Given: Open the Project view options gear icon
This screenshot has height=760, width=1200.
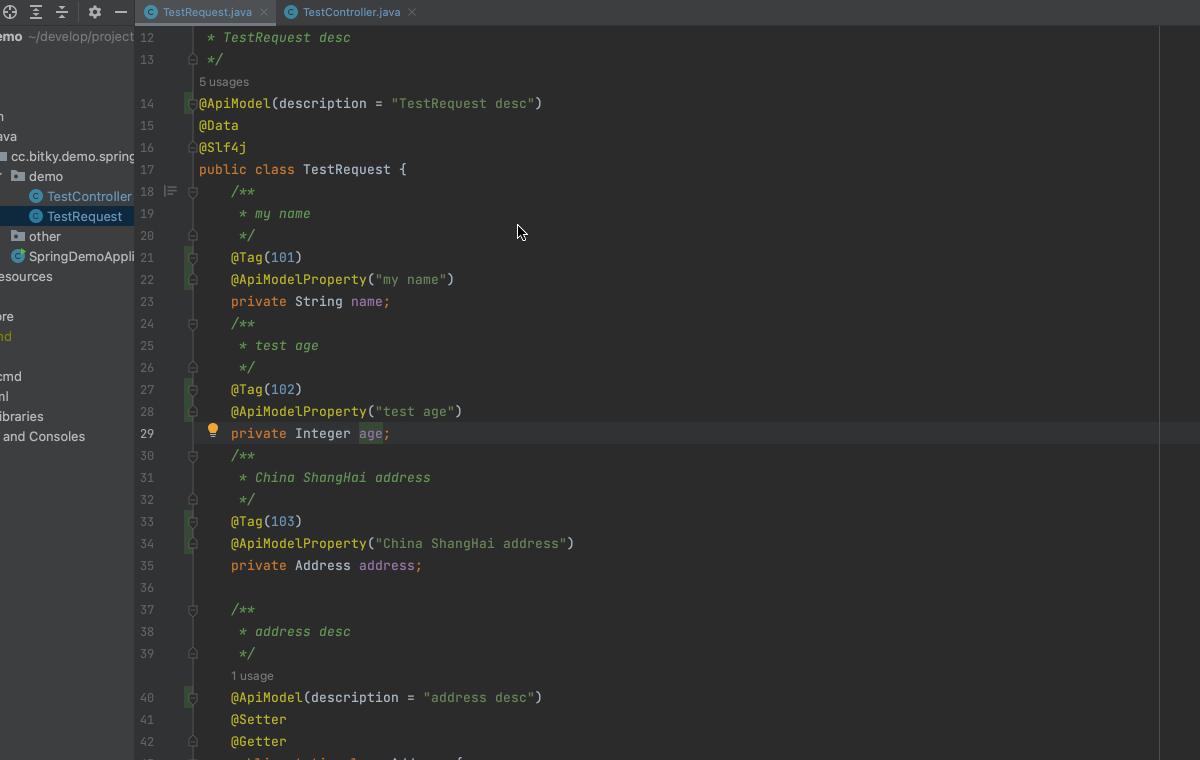Looking at the screenshot, I should (x=93, y=12).
